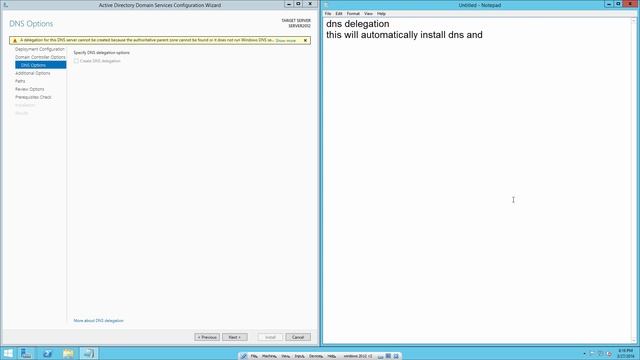This screenshot has height=360, width=640.
Task: Maximize the Notepad window
Action: tap(618, 4)
